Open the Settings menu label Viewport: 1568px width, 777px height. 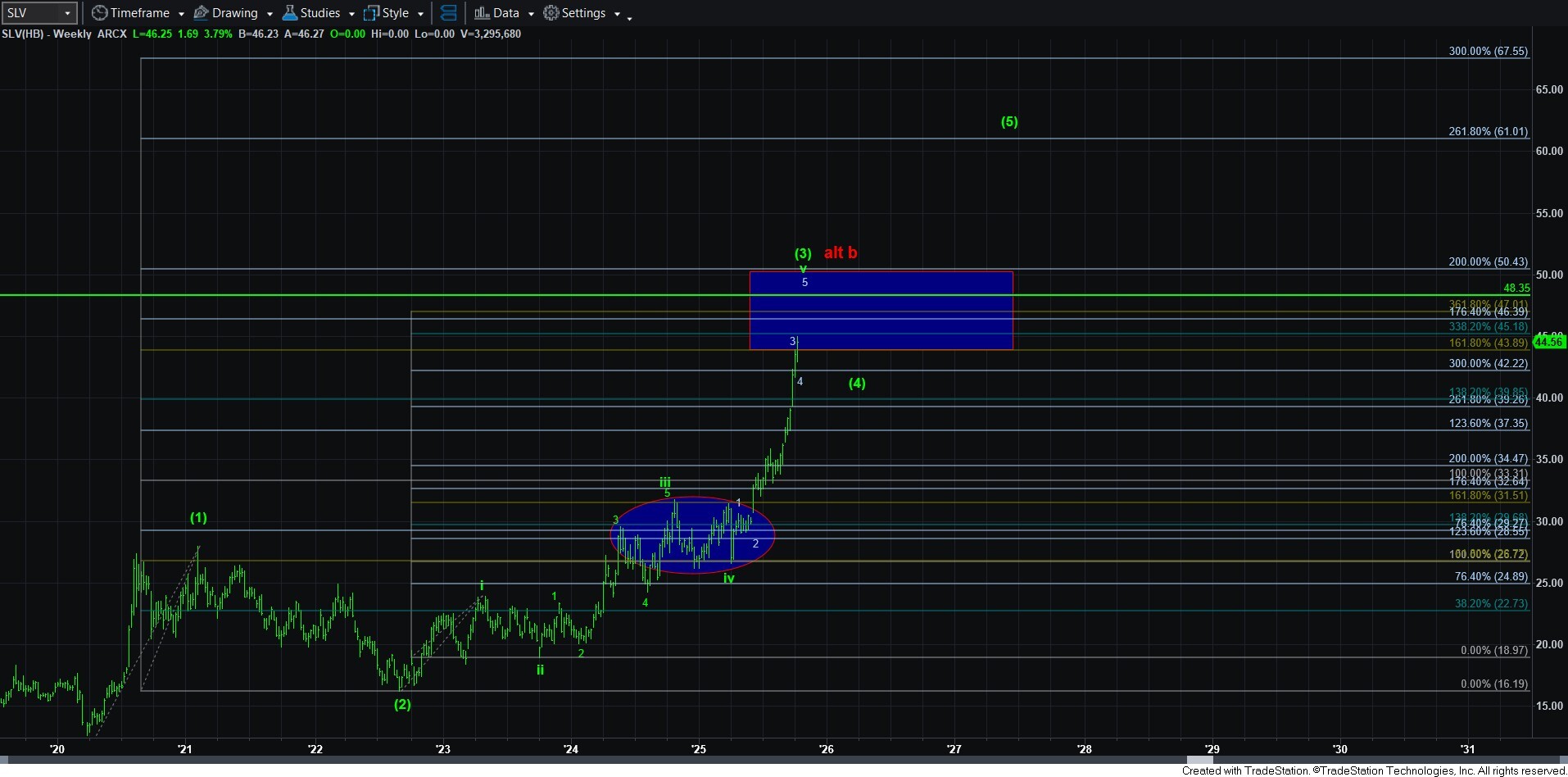point(583,13)
